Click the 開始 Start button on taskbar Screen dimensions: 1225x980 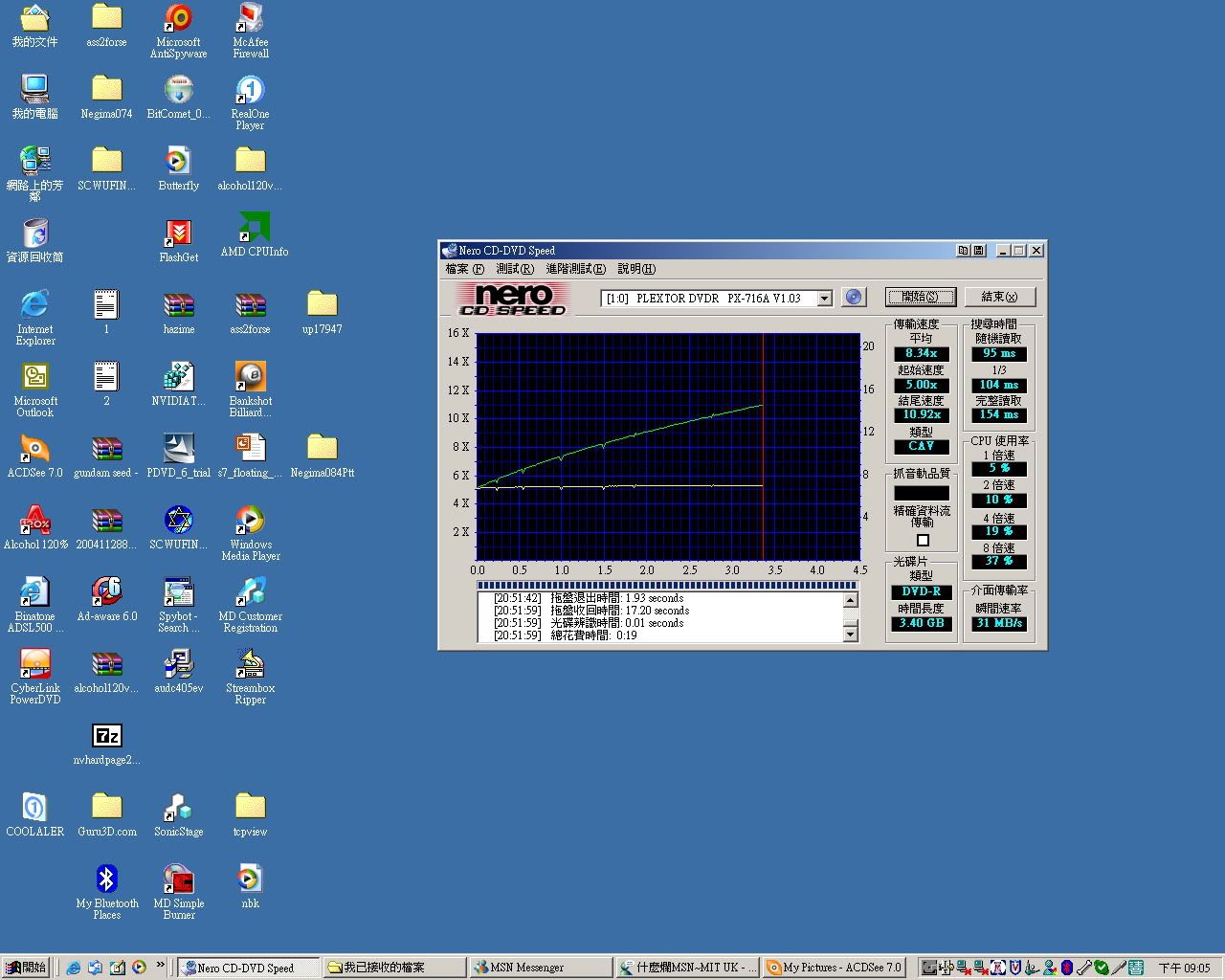26,968
